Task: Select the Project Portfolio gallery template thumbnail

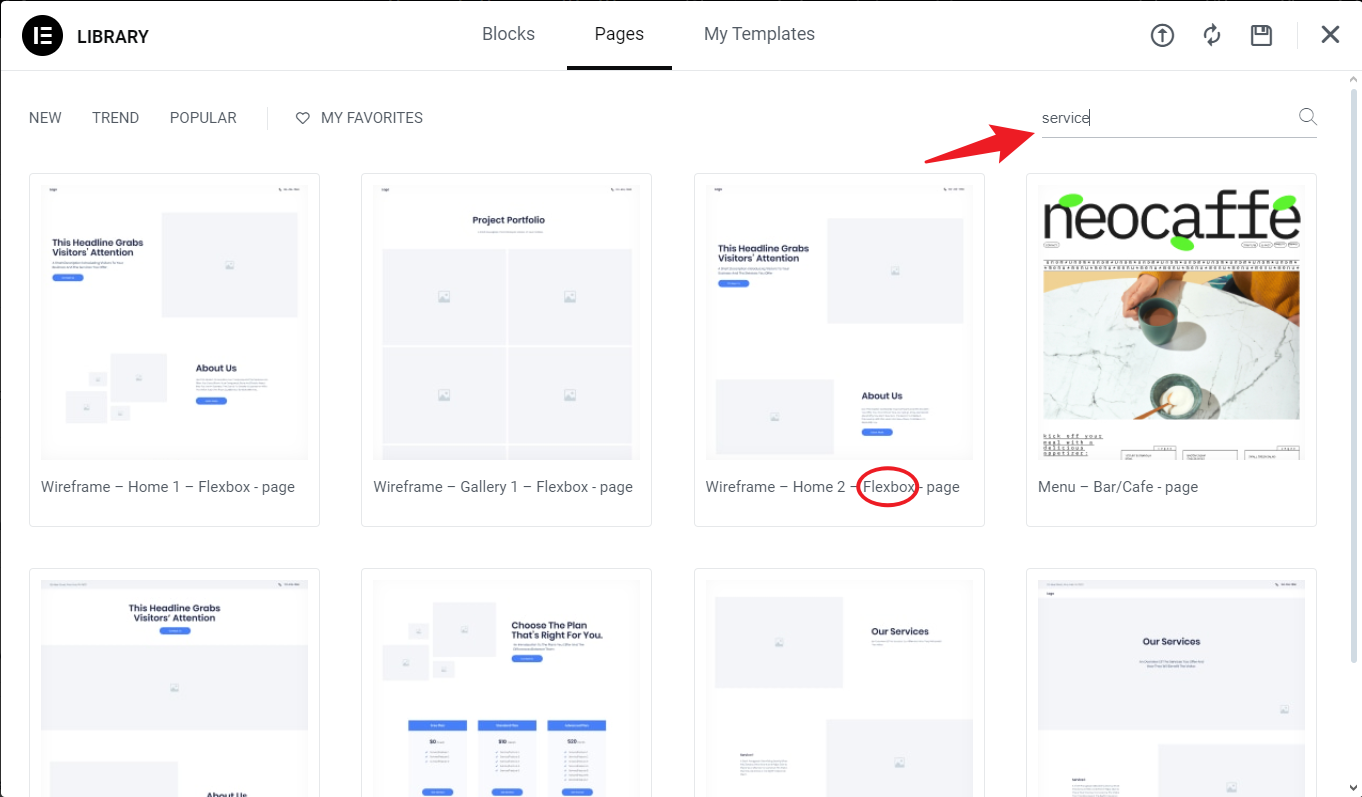Action: [x=506, y=322]
